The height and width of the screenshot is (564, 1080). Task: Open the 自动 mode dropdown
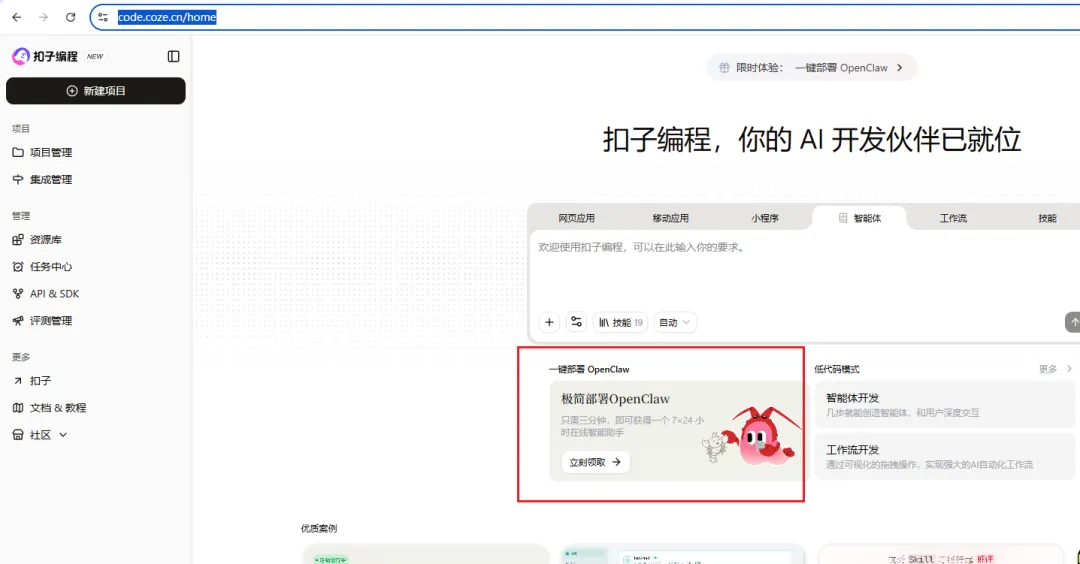tap(674, 322)
